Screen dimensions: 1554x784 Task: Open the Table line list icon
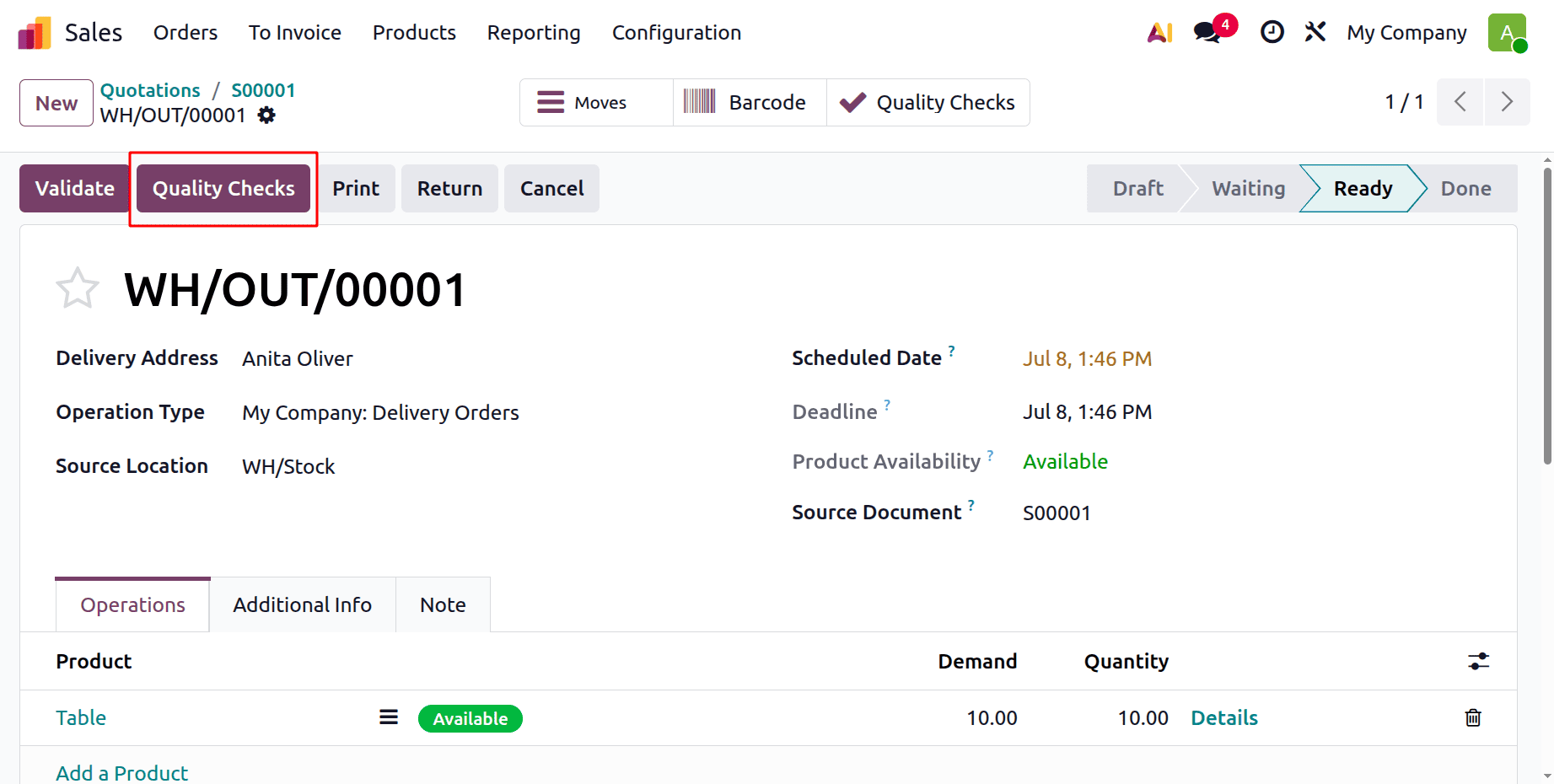click(x=389, y=717)
